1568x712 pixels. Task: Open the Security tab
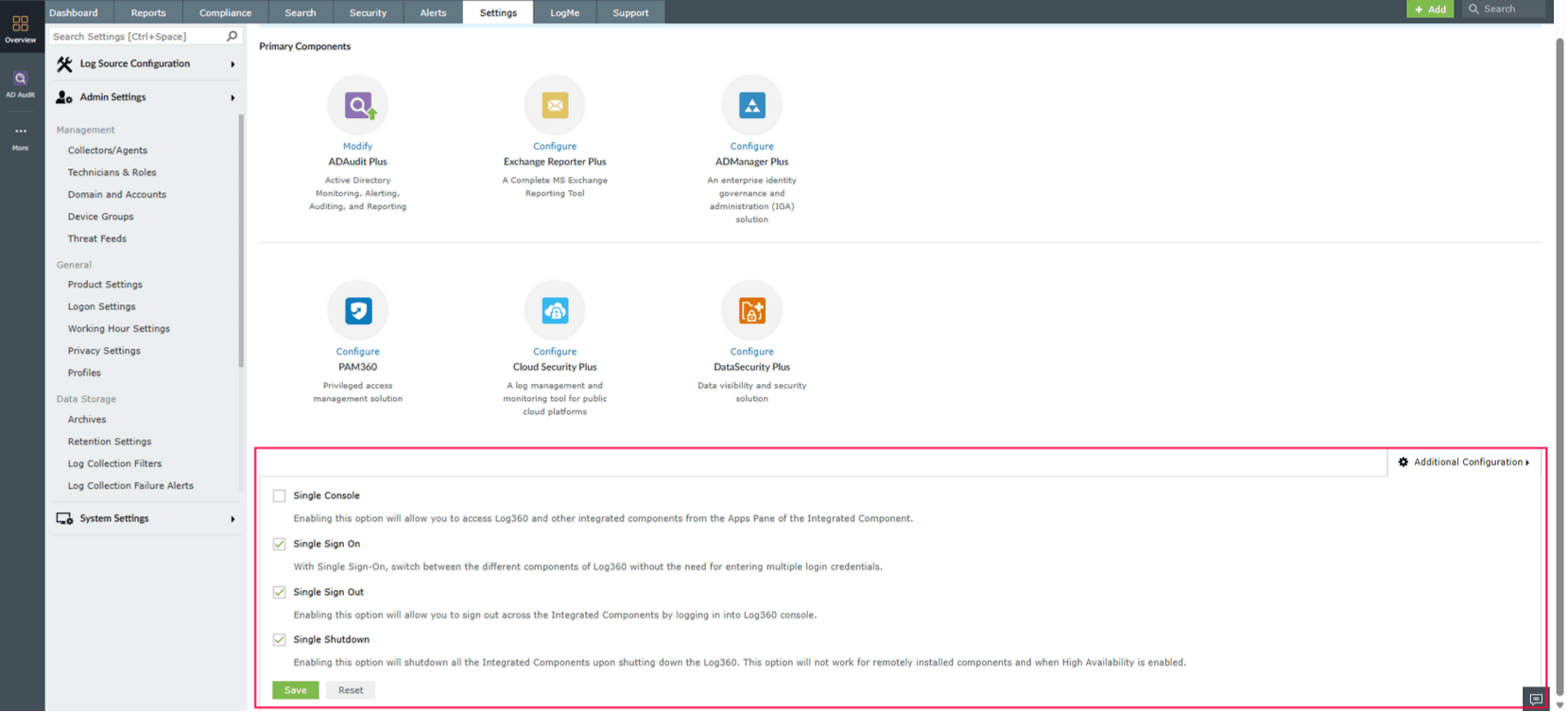click(x=368, y=12)
